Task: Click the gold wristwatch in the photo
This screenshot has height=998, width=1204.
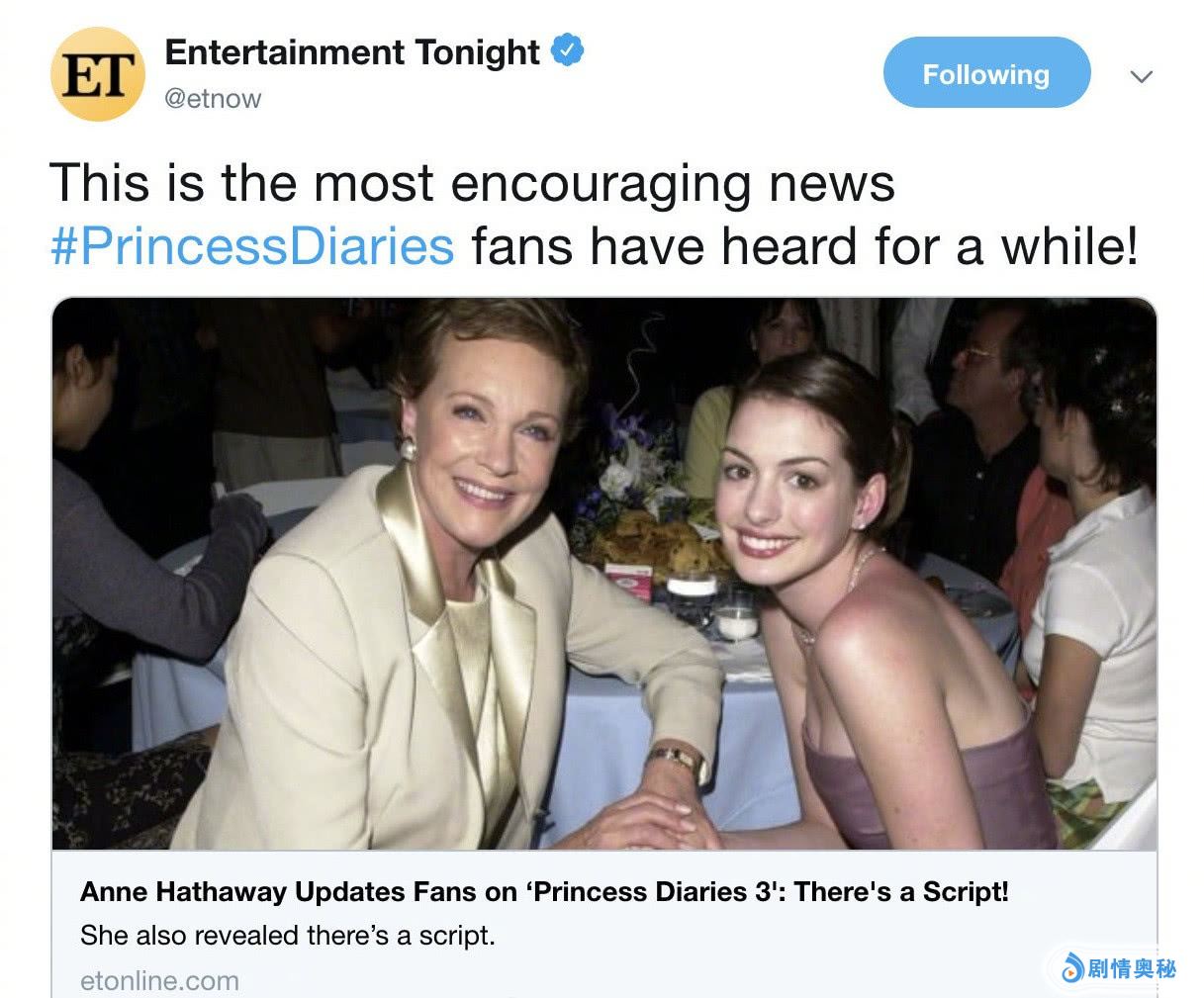Action: pos(677,761)
